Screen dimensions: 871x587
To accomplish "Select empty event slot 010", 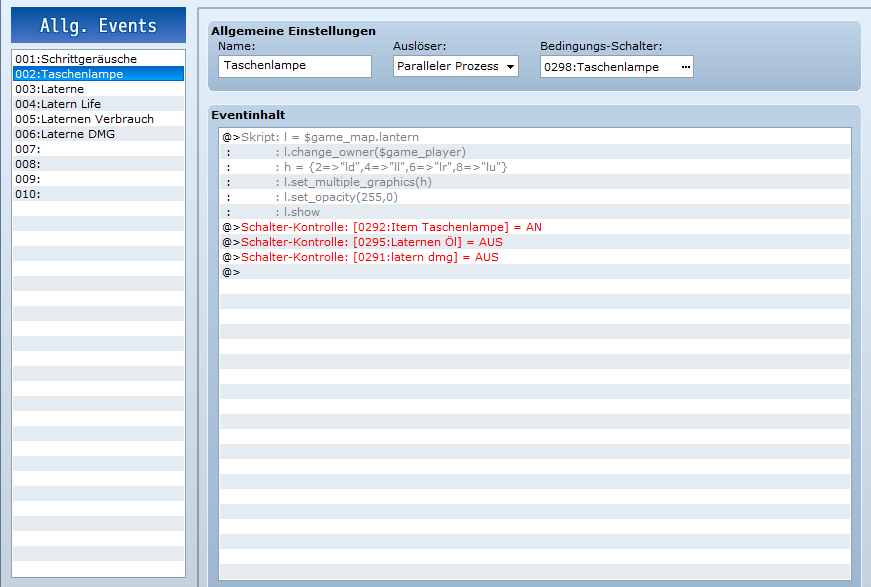I will point(98,194).
